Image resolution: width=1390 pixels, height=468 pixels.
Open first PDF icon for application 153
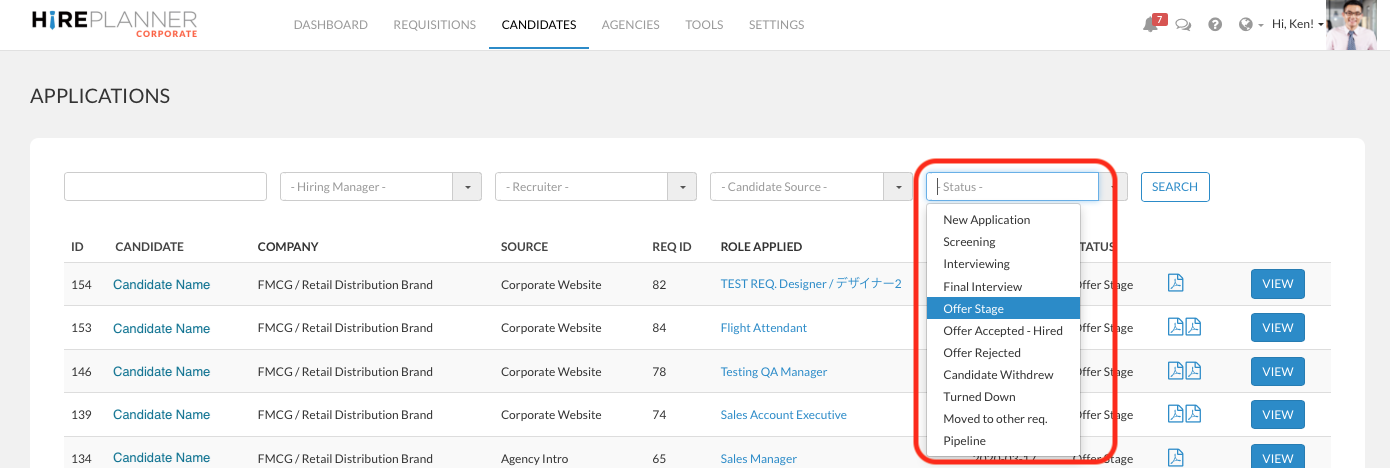1176,327
